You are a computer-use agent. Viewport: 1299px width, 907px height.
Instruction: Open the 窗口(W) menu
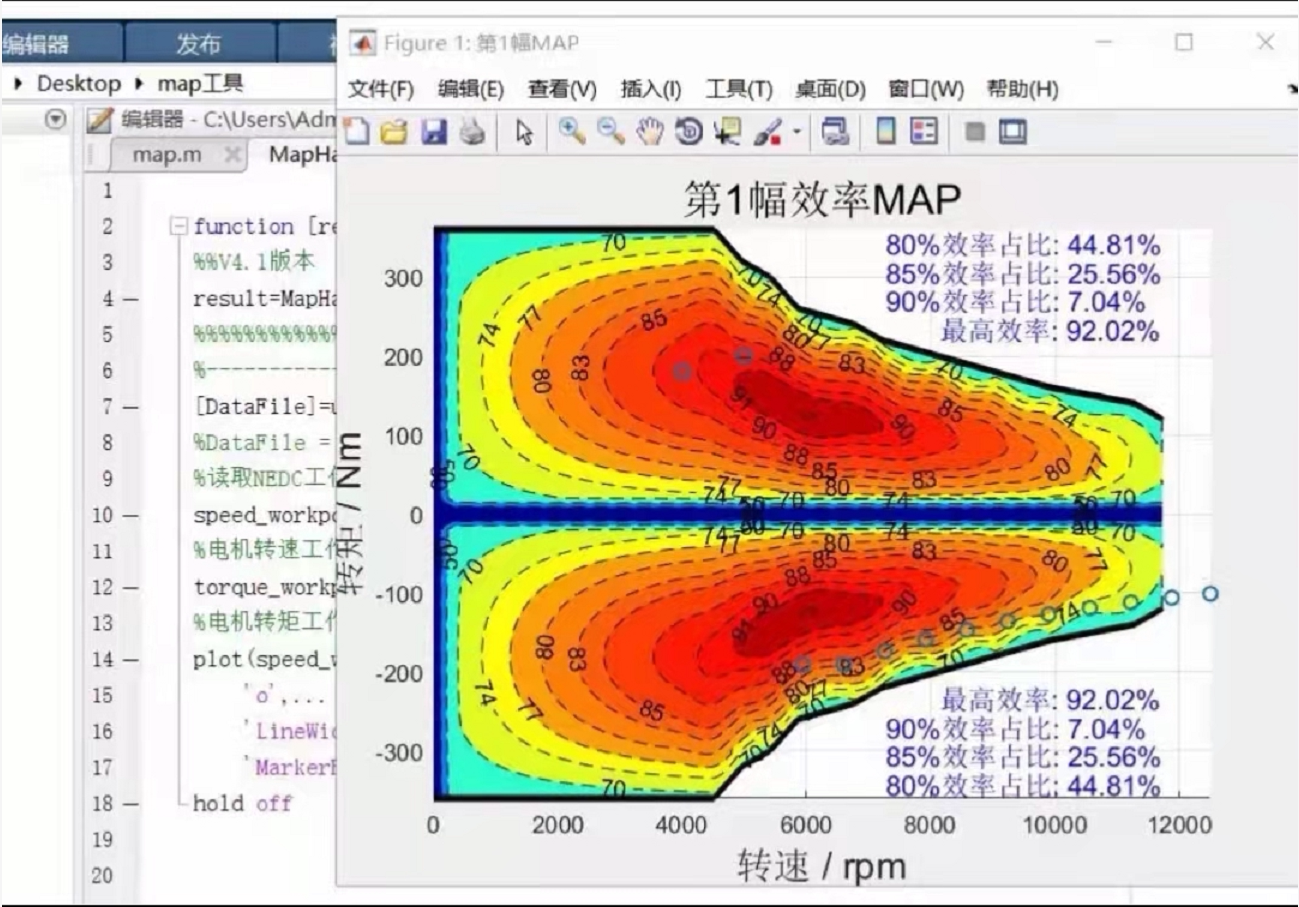pyautogui.click(x=925, y=90)
